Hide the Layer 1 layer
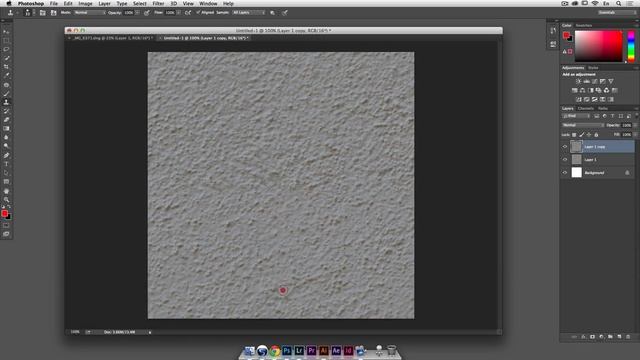Image resolution: width=640 pixels, height=360 pixels. [565, 160]
